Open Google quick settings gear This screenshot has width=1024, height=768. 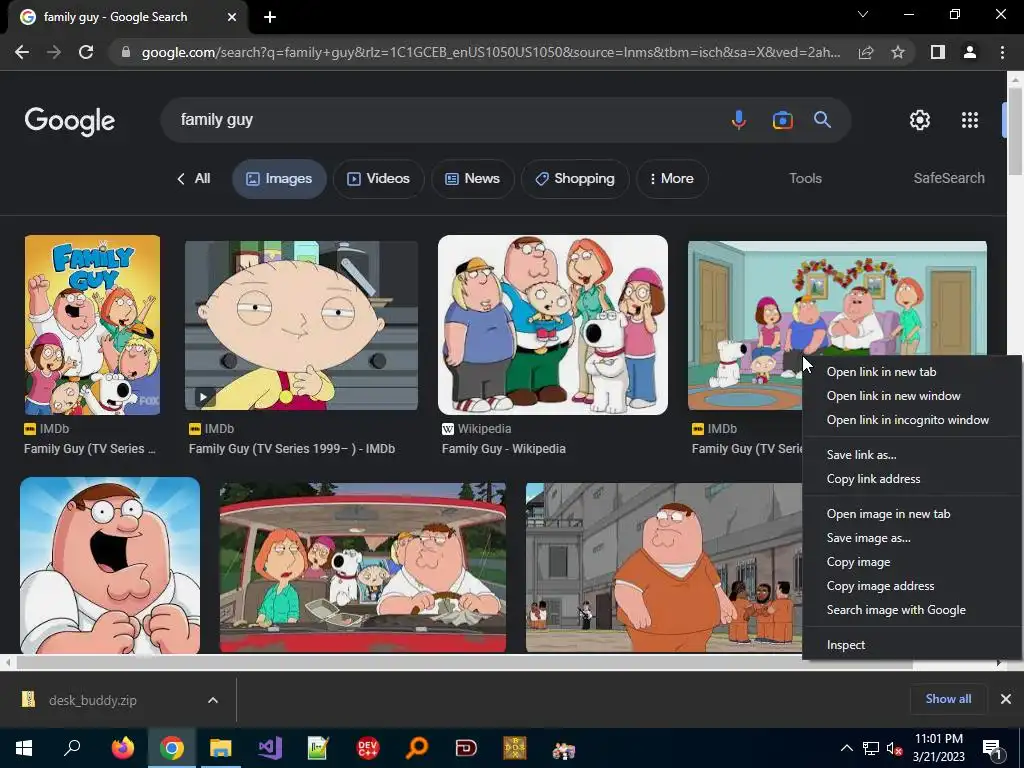920,120
